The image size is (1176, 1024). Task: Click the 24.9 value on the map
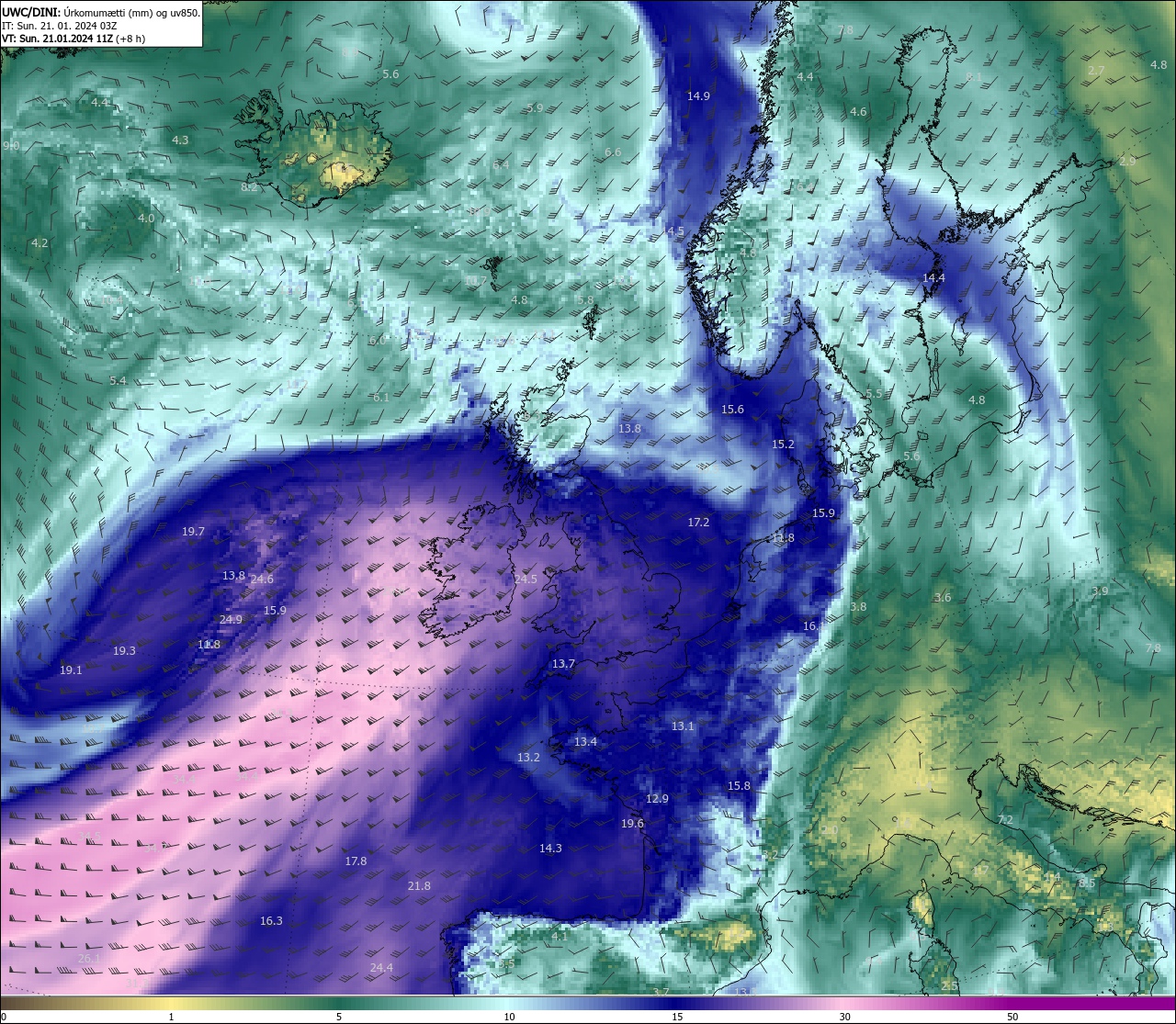tap(231, 620)
